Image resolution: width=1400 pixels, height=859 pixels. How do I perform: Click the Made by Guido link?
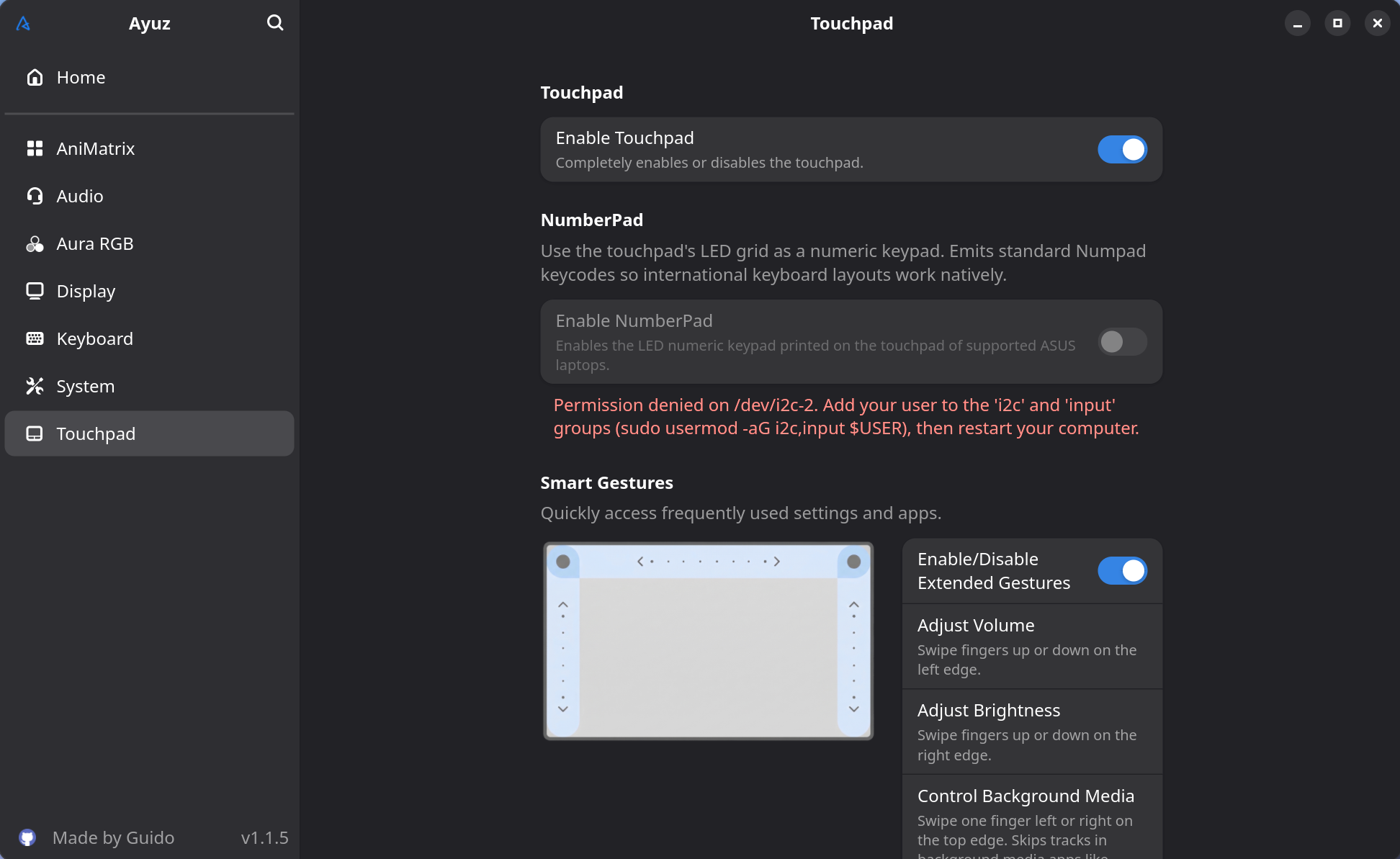113,837
